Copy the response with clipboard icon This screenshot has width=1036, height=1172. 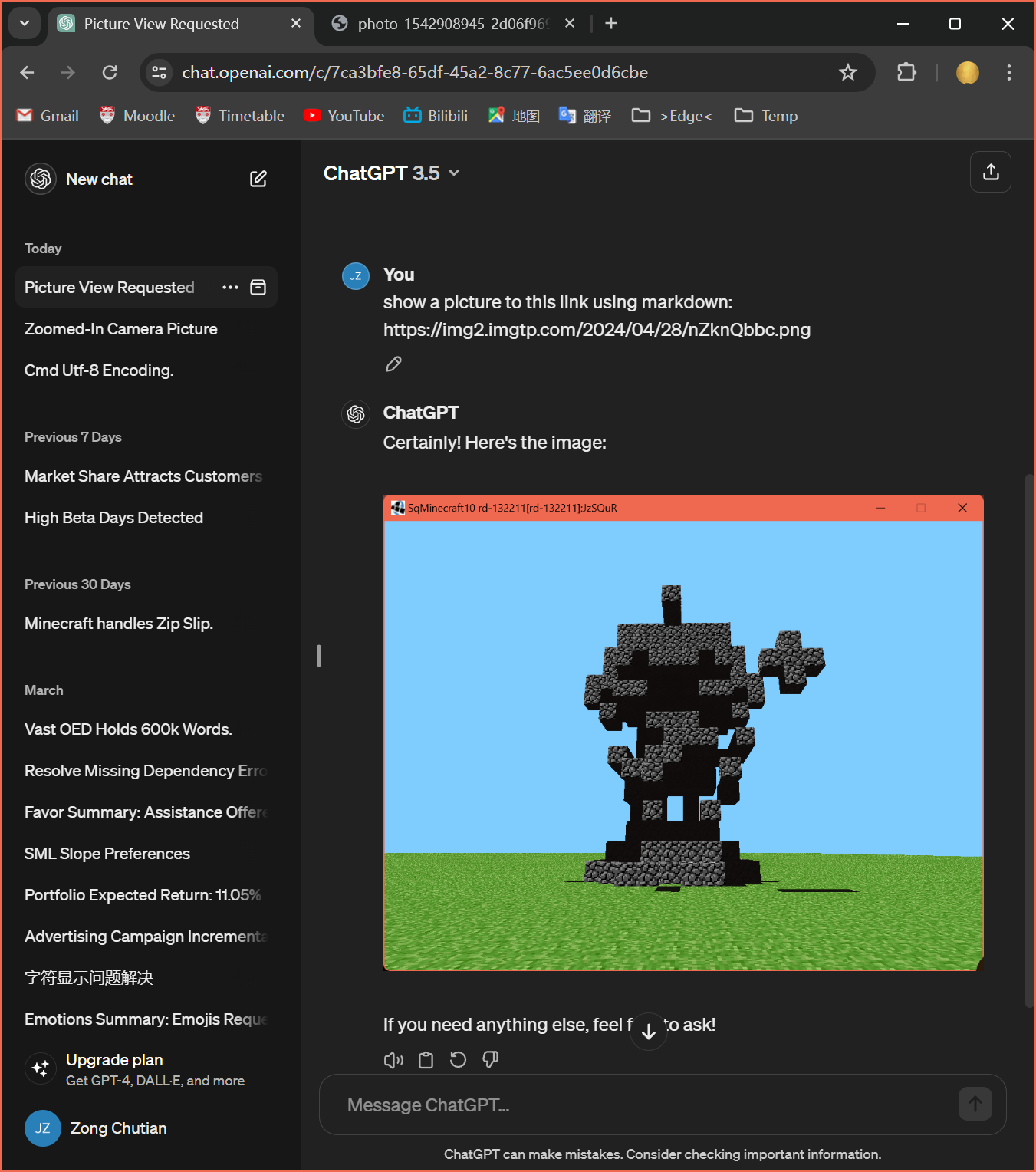[x=426, y=1060]
